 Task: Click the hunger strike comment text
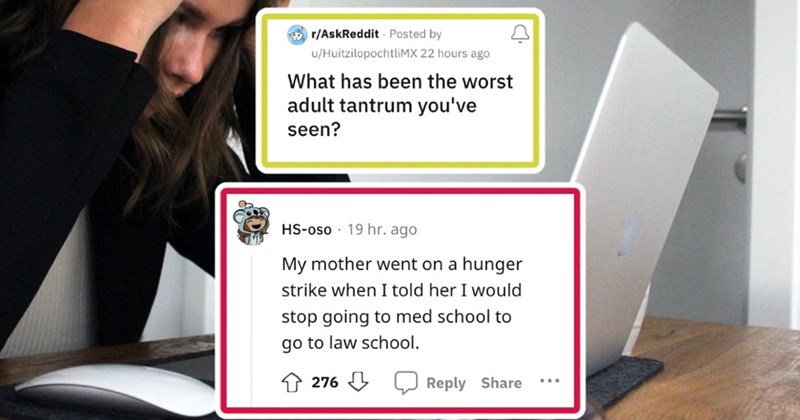(x=402, y=303)
